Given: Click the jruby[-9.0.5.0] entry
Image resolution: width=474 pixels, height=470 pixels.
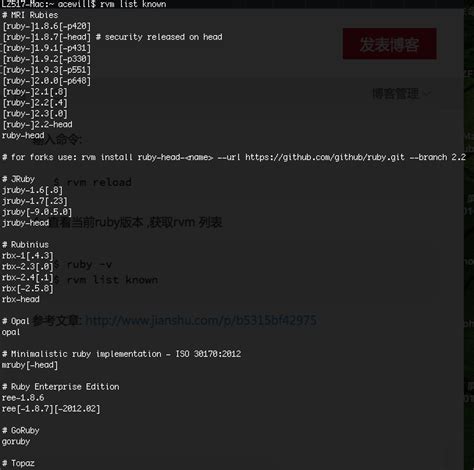Looking at the screenshot, I should [37, 212].
